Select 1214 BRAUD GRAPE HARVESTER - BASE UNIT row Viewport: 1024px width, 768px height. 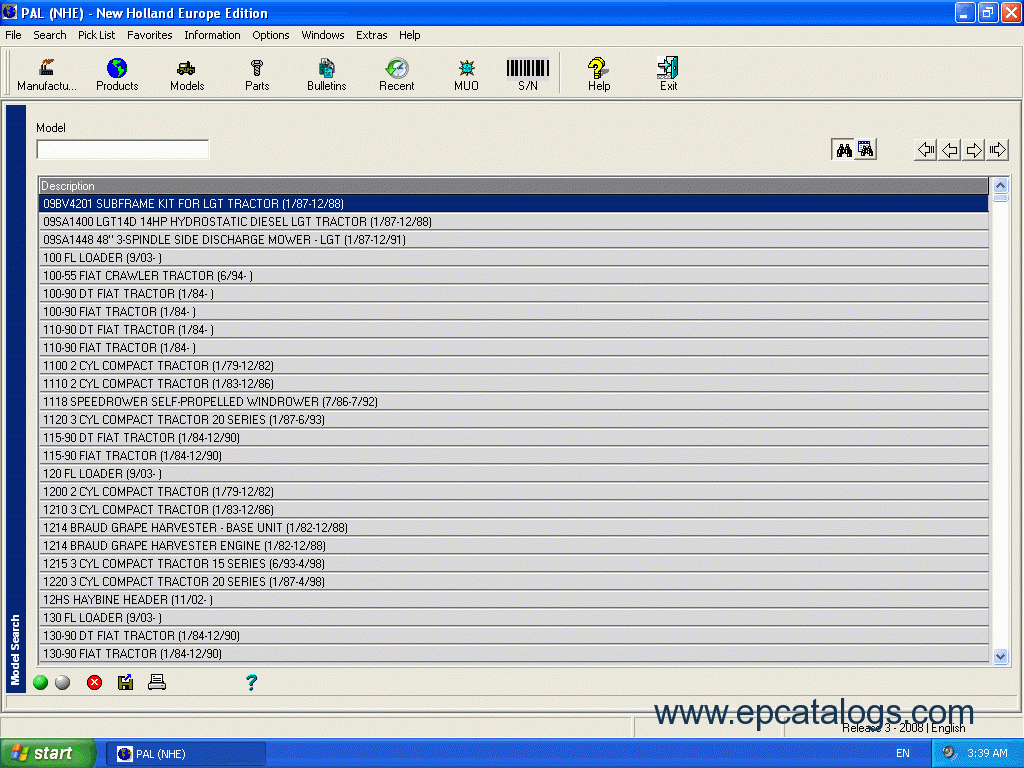[513, 528]
